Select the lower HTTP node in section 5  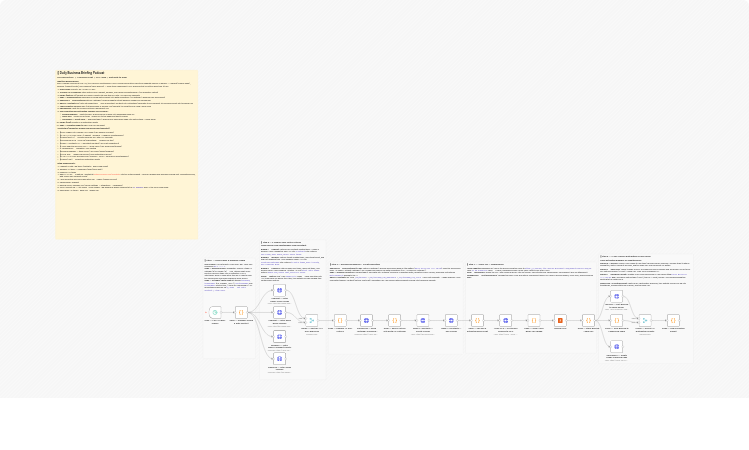(x=617, y=346)
